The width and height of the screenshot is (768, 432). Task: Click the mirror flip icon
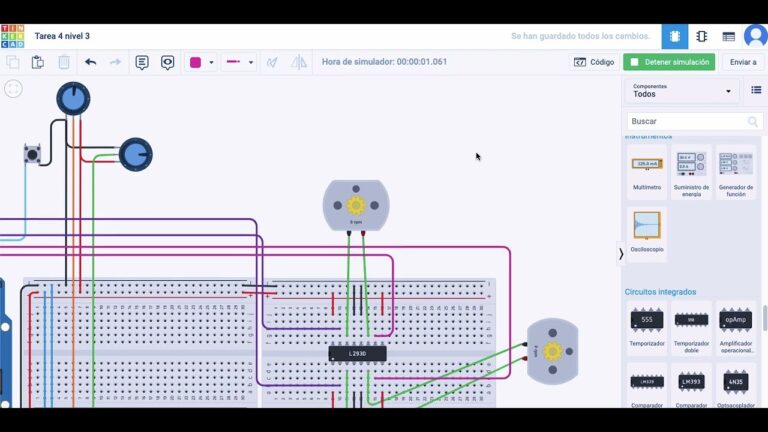[299, 62]
